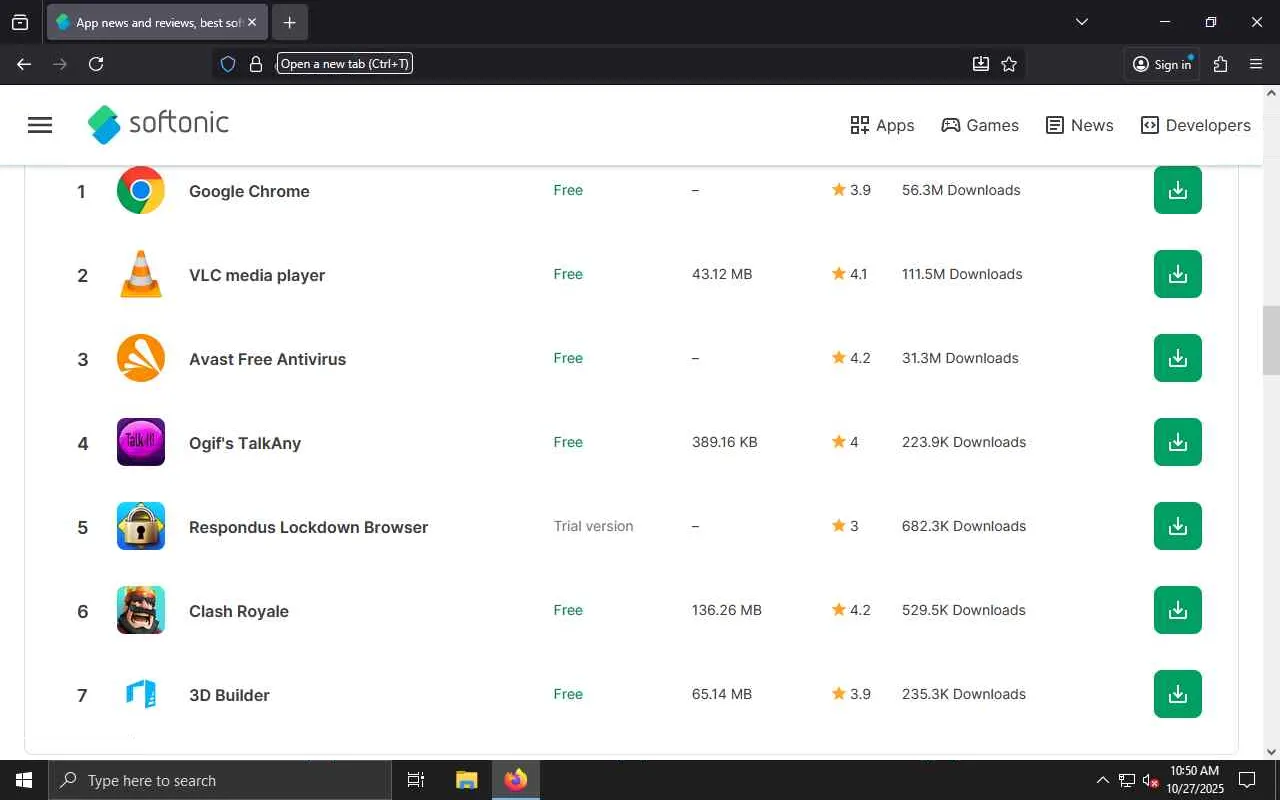
Task: Download 3D Builder with green button
Action: point(1178,694)
